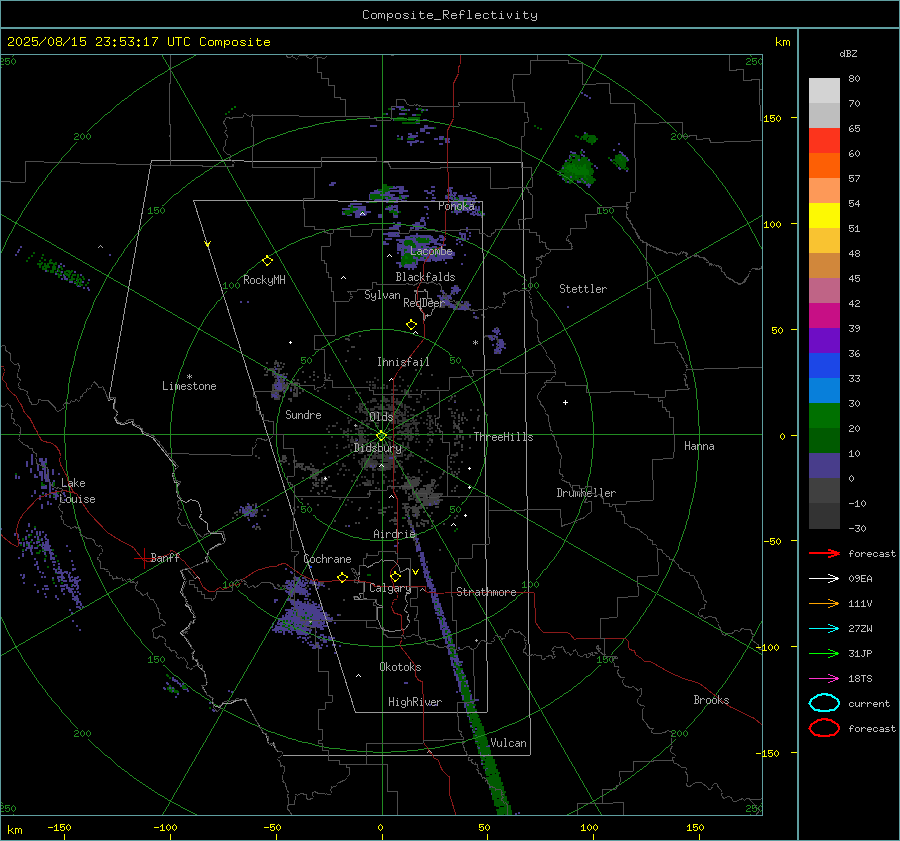
Task: Choose the bright green 30–20 dBZ swatch
Action: click(x=824, y=416)
